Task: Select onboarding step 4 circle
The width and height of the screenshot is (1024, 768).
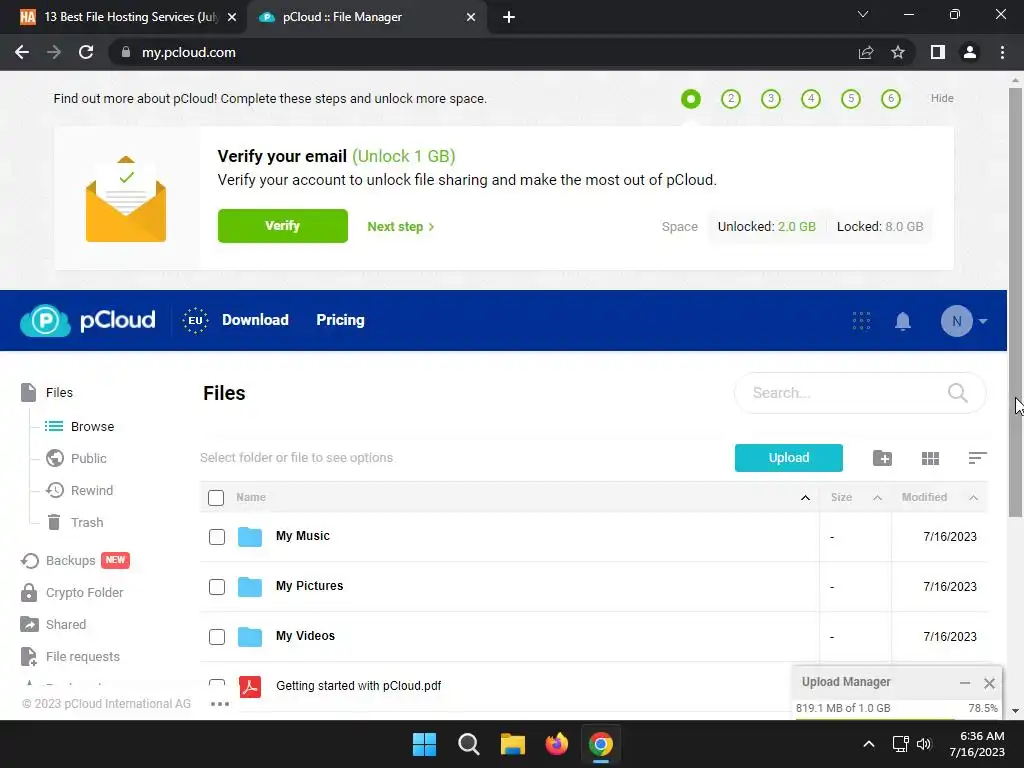Action: tap(810, 99)
